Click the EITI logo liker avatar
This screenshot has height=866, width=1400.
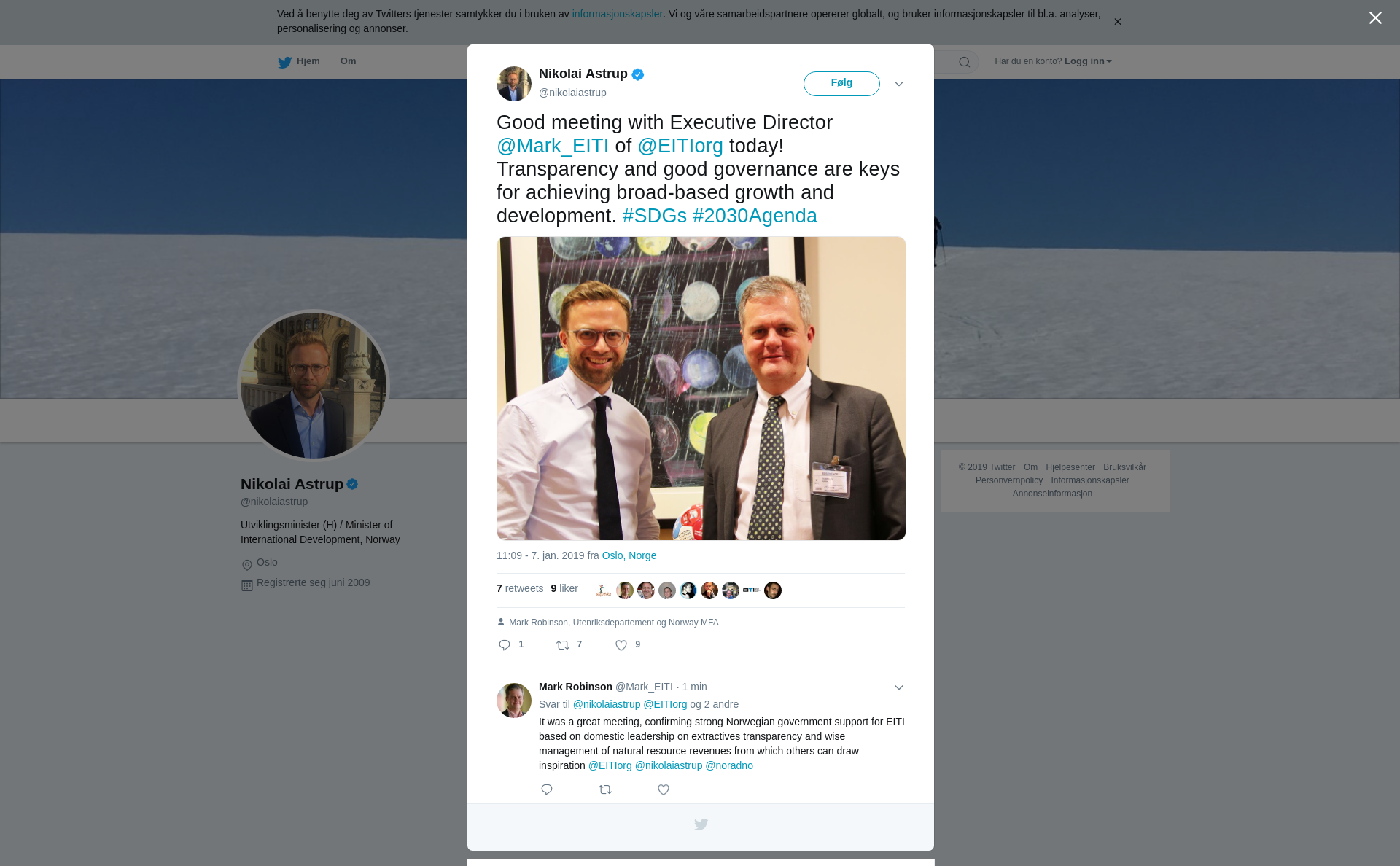751,590
